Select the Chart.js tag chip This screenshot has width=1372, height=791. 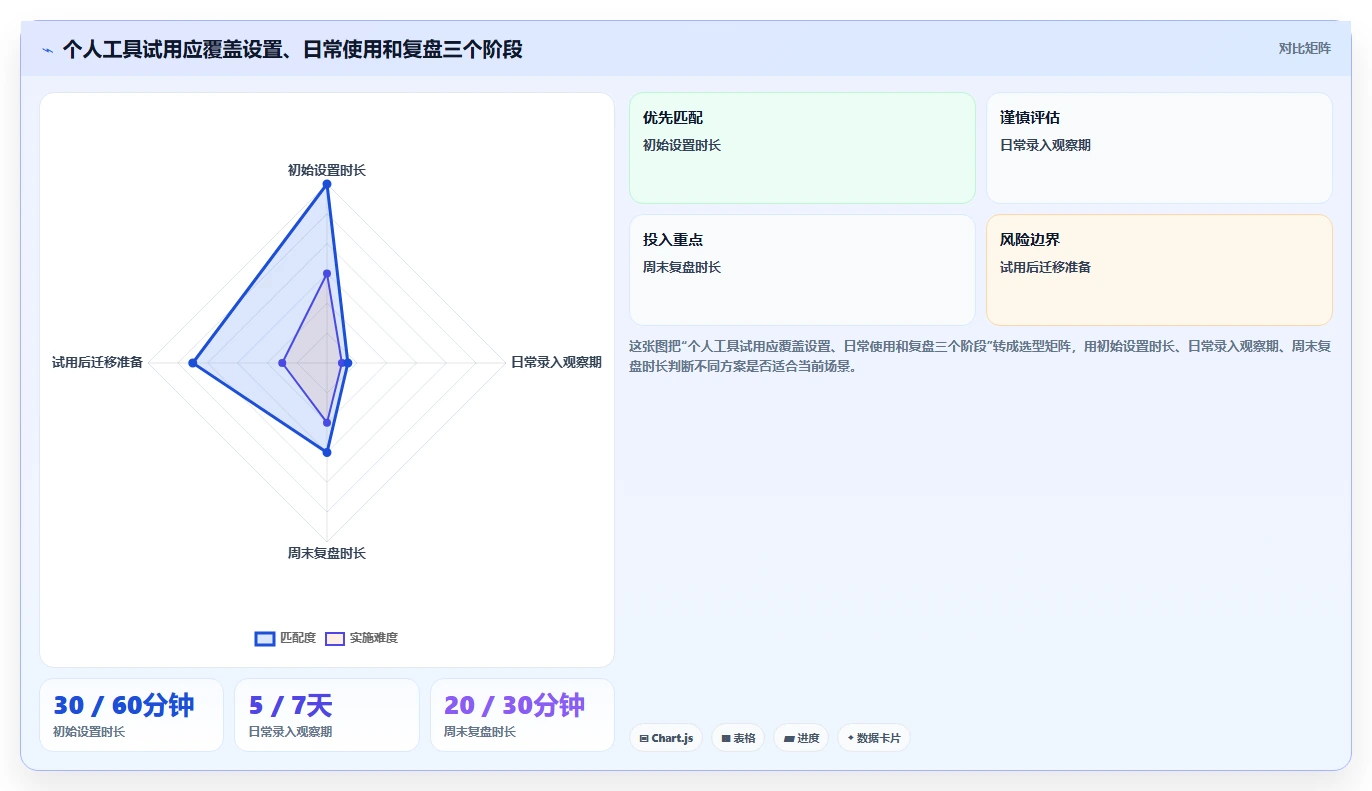[x=666, y=738]
